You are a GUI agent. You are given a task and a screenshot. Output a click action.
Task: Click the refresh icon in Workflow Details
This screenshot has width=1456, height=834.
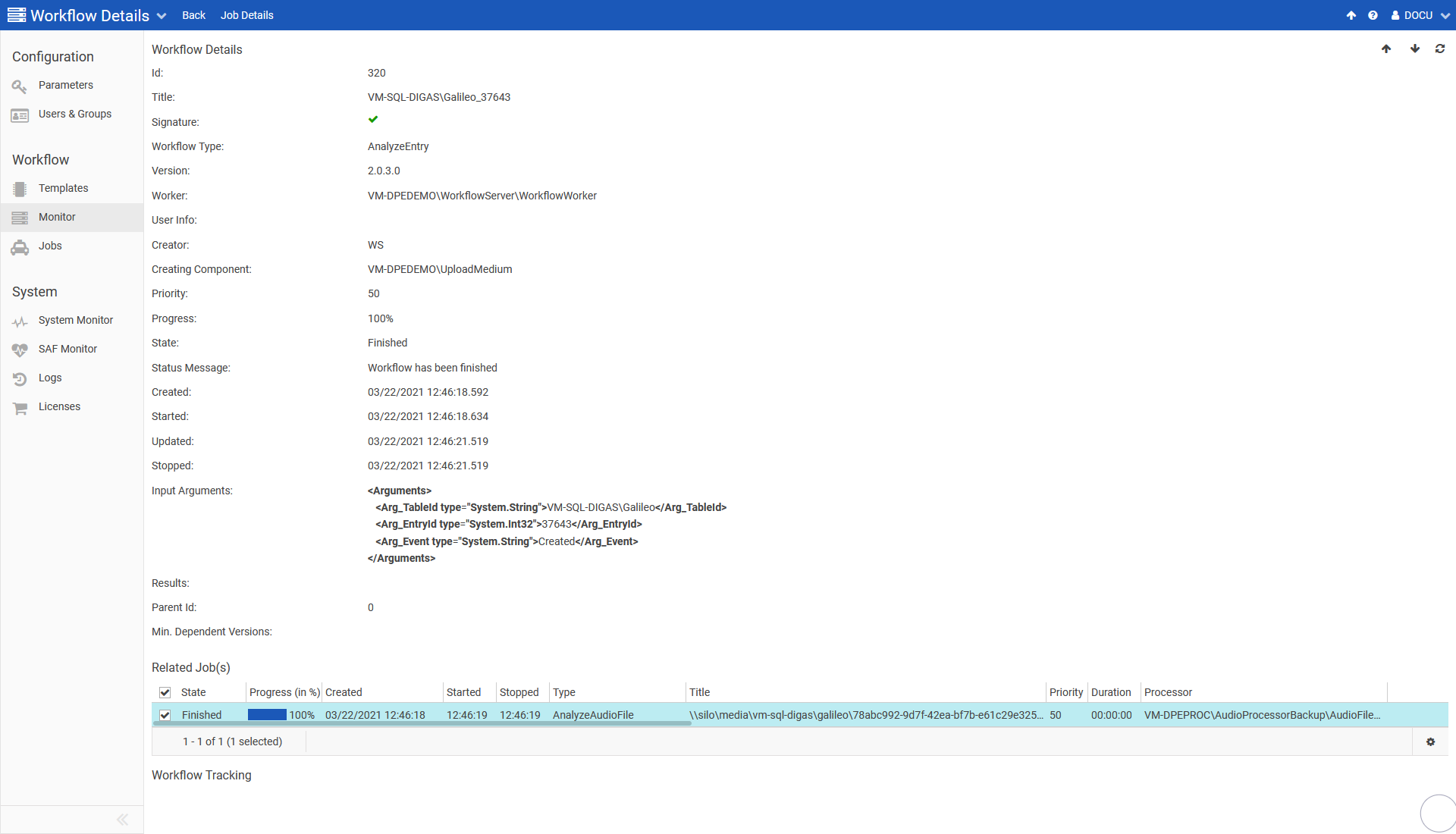1439,49
